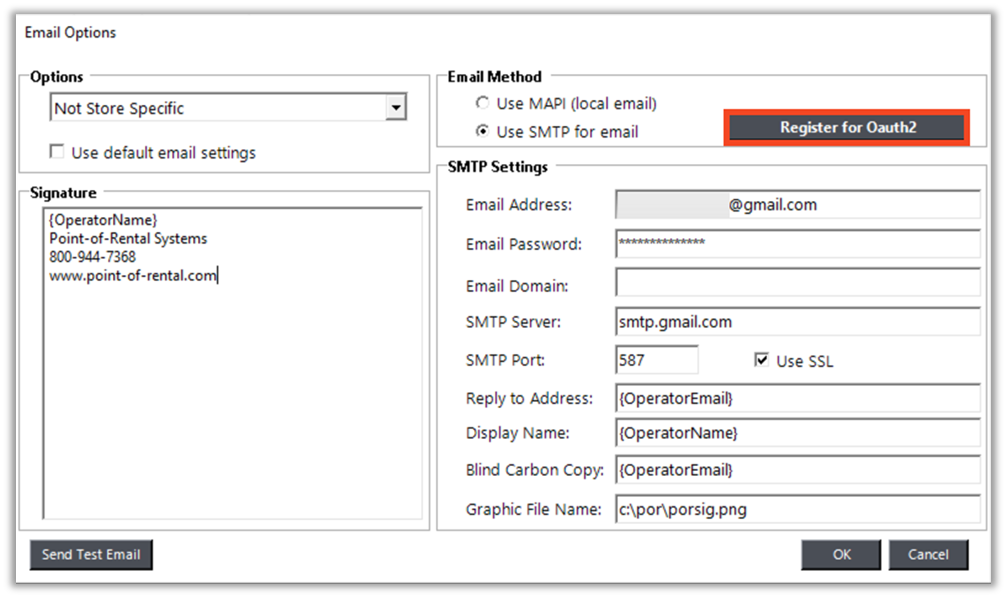This screenshot has width=1007, height=598.
Task: Click the empty Email Domain field
Action: pos(797,285)
